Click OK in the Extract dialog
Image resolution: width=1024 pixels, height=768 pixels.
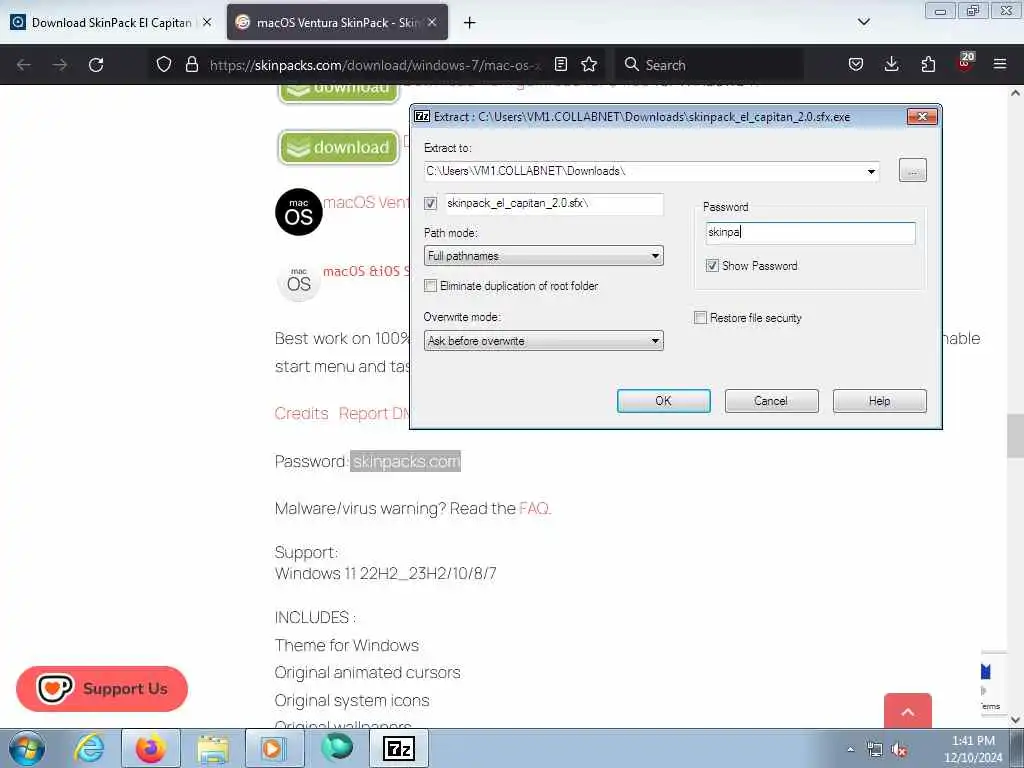[x=664, y=401]
